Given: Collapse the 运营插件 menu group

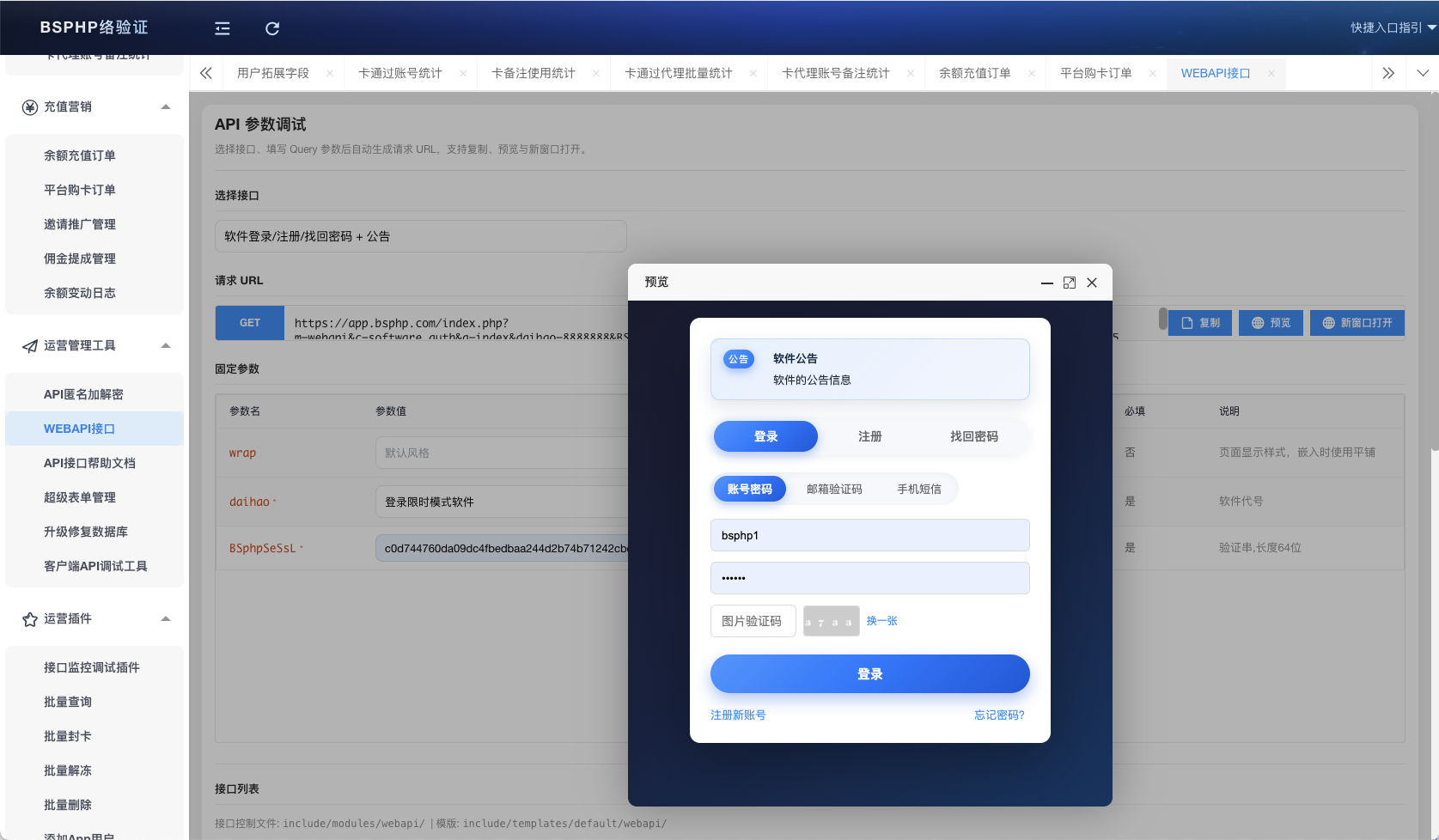Looking at the screenshot, I should click(x=166, y=618).
